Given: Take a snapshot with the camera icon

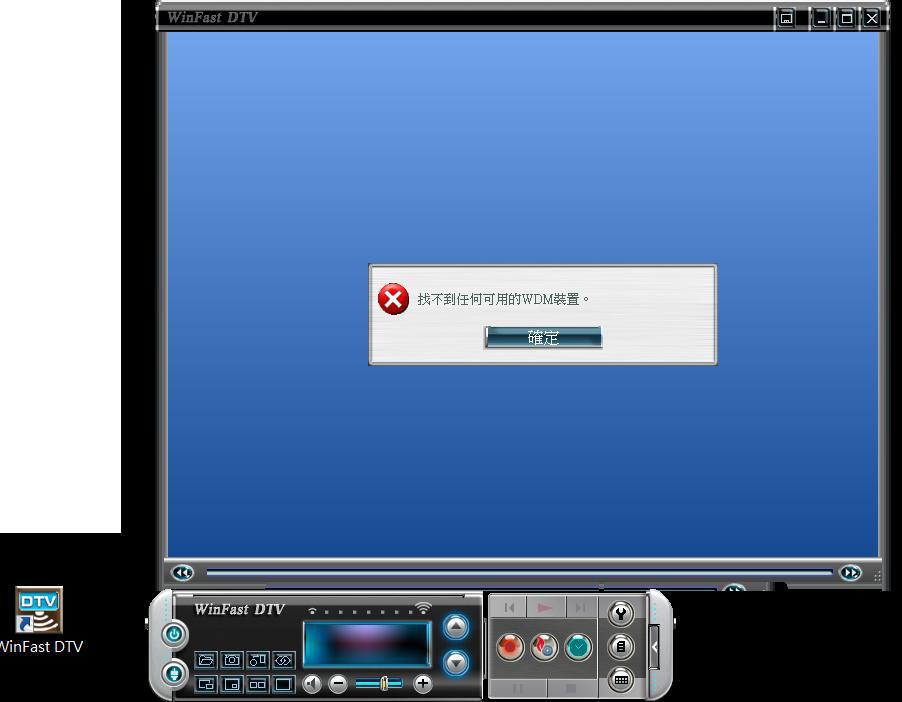Looking at the screenshot, I should [231, 659].
